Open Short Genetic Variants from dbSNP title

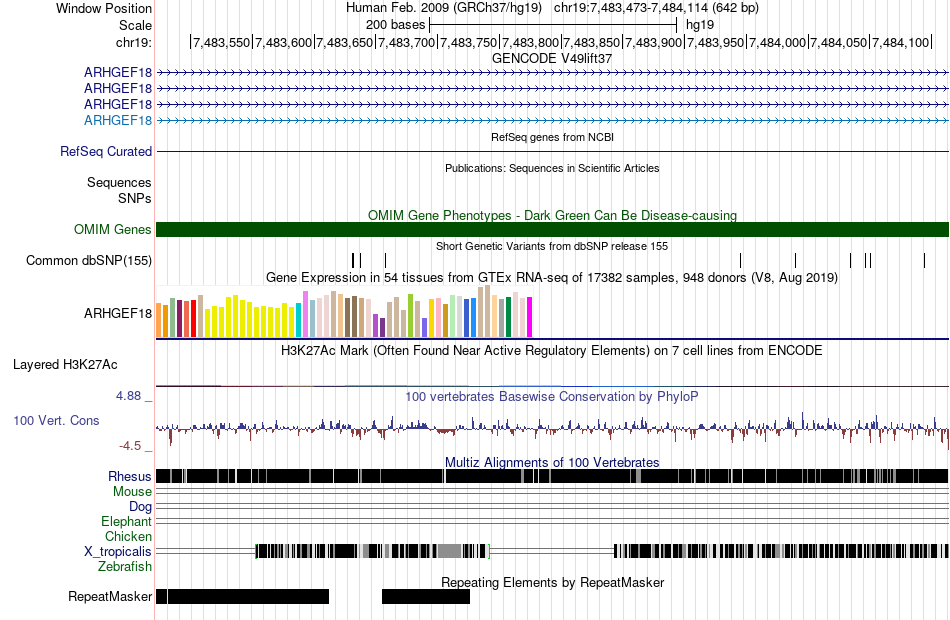point(552,247)
